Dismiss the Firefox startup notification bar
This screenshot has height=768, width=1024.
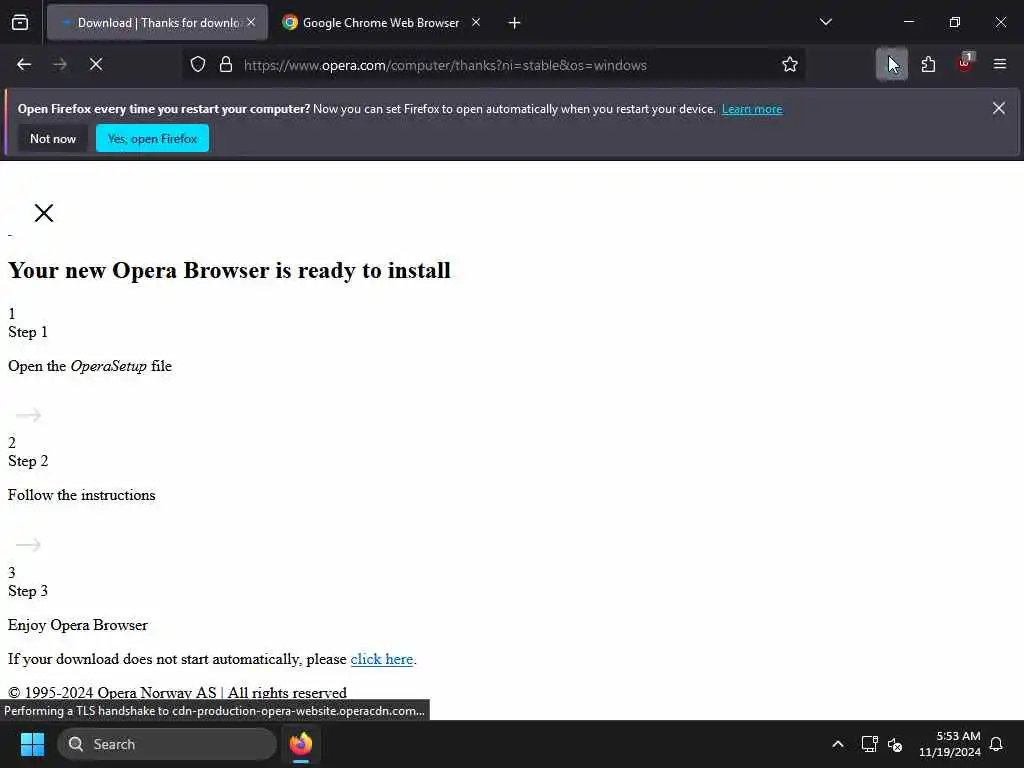pyautogui.click(x=999, y=108)
